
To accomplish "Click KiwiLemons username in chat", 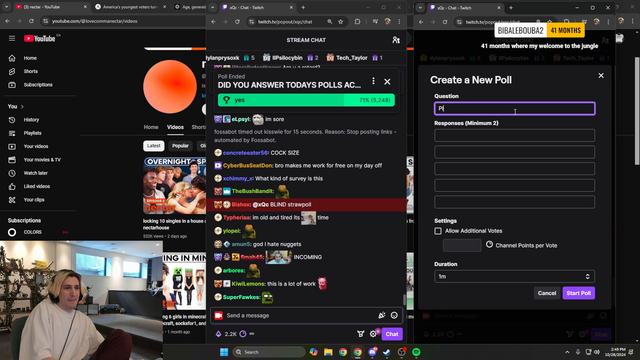I will click(248, 284).
